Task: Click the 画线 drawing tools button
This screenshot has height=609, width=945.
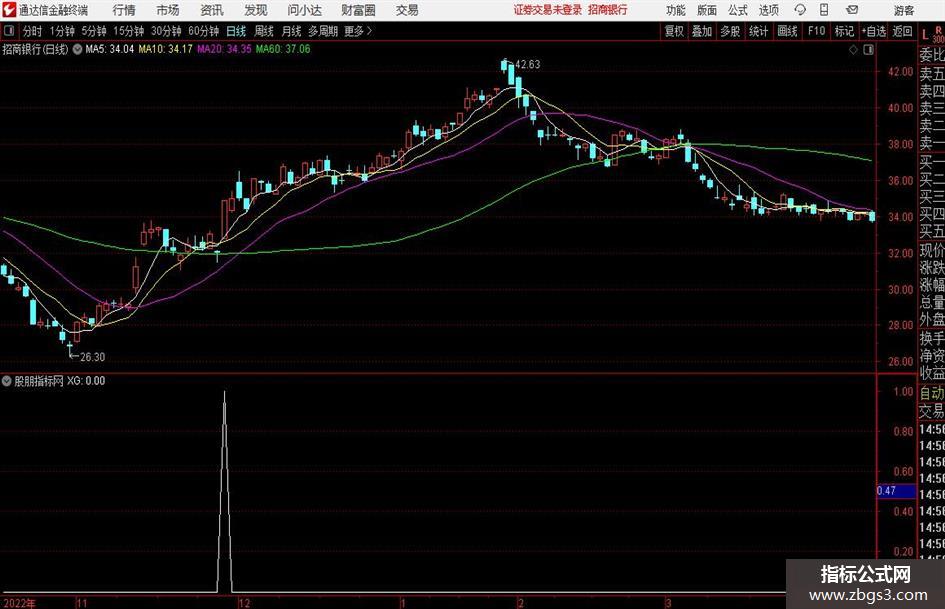Action: tap(787, 31)
